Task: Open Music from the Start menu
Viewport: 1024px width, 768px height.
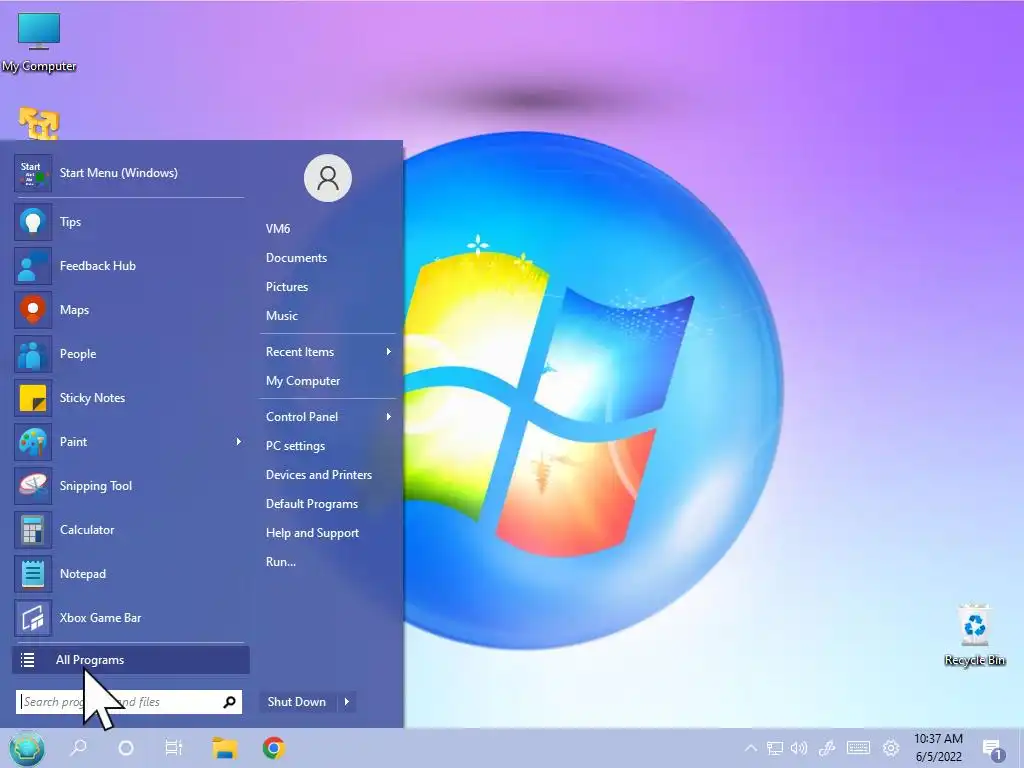Action: [x=281, y=316]
